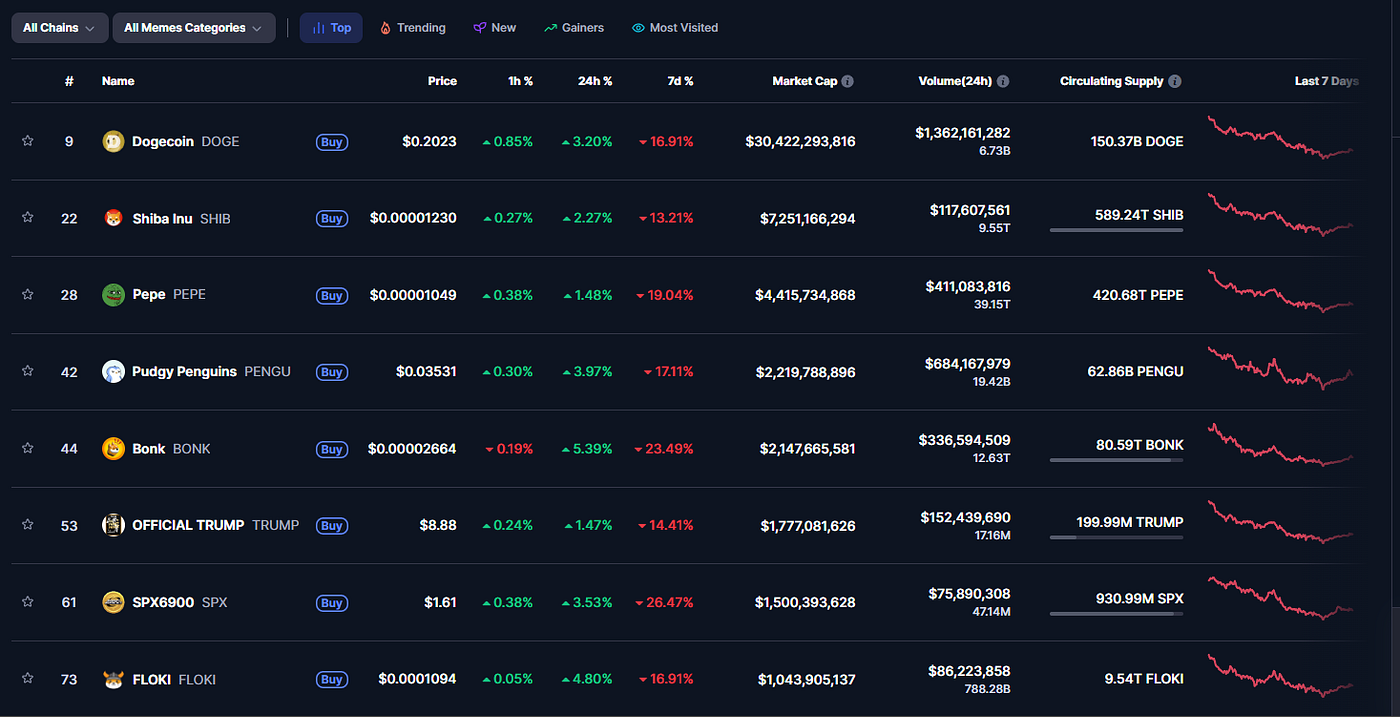Click Shiba Inu 24h volume $117,607,561
This screenshot has width=1400, height=717.
(x=968, y=210)
